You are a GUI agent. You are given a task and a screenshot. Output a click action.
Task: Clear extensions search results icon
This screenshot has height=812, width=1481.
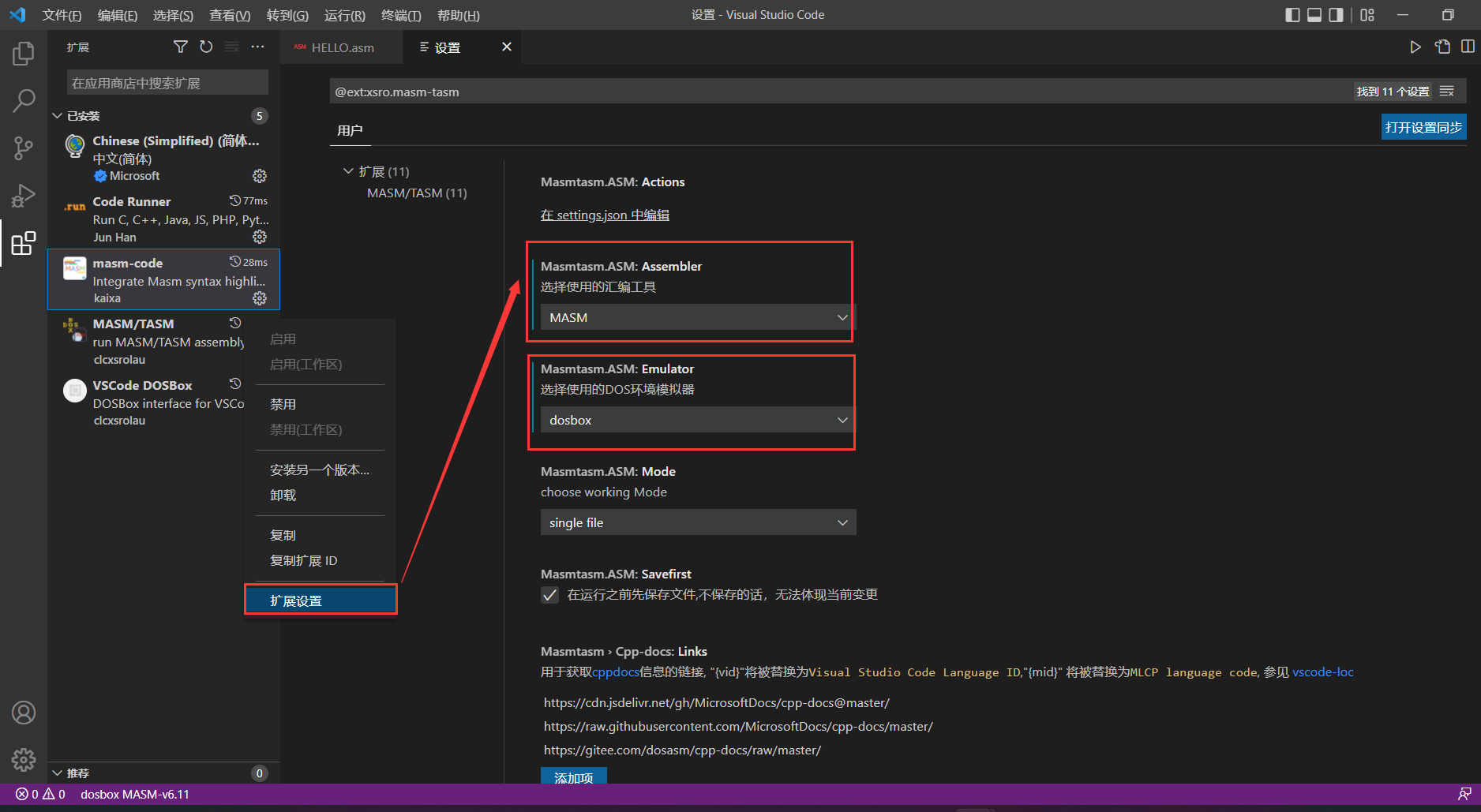point(232,47)
